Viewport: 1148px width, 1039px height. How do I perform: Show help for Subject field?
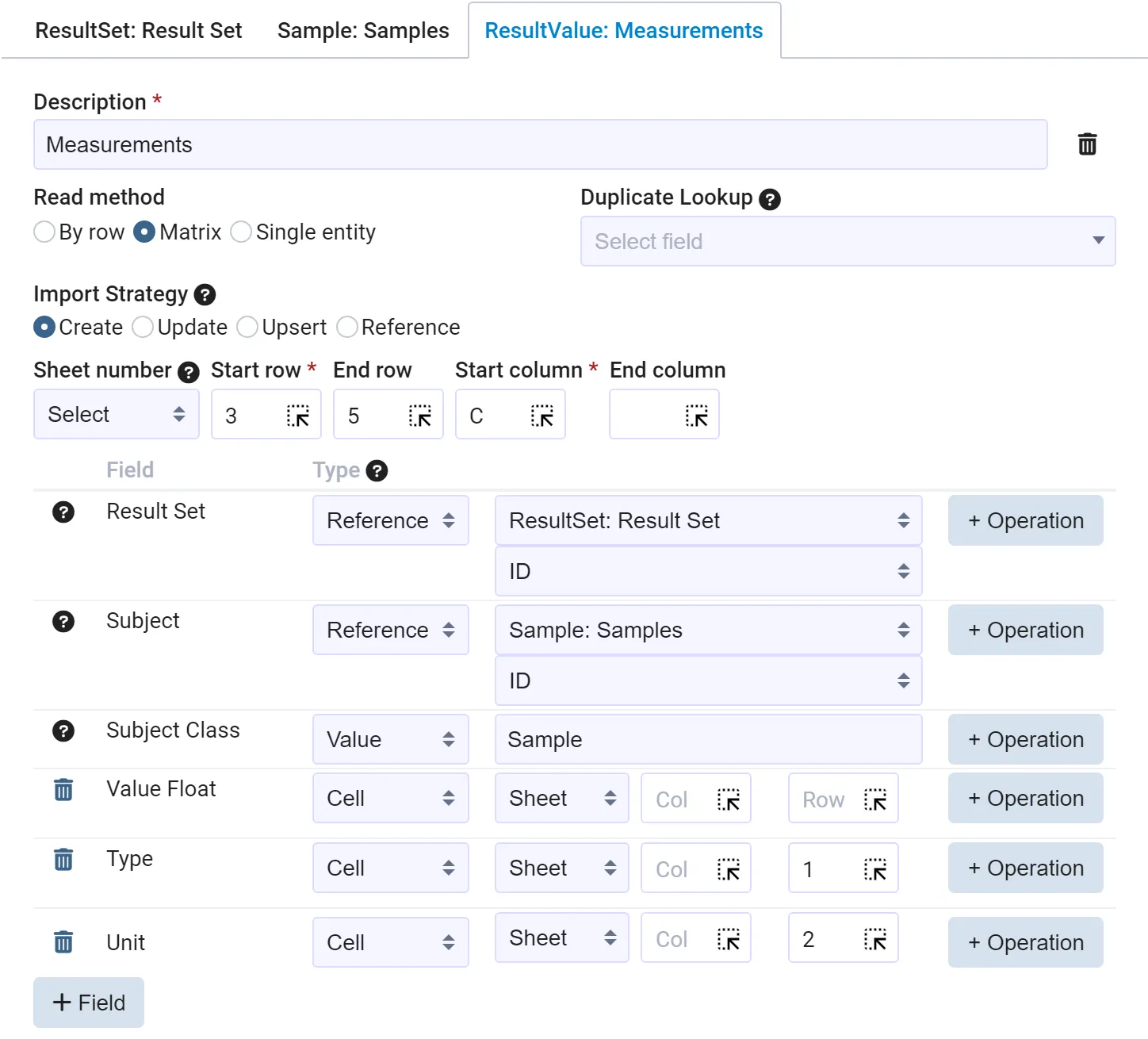[x=63, y=622]
